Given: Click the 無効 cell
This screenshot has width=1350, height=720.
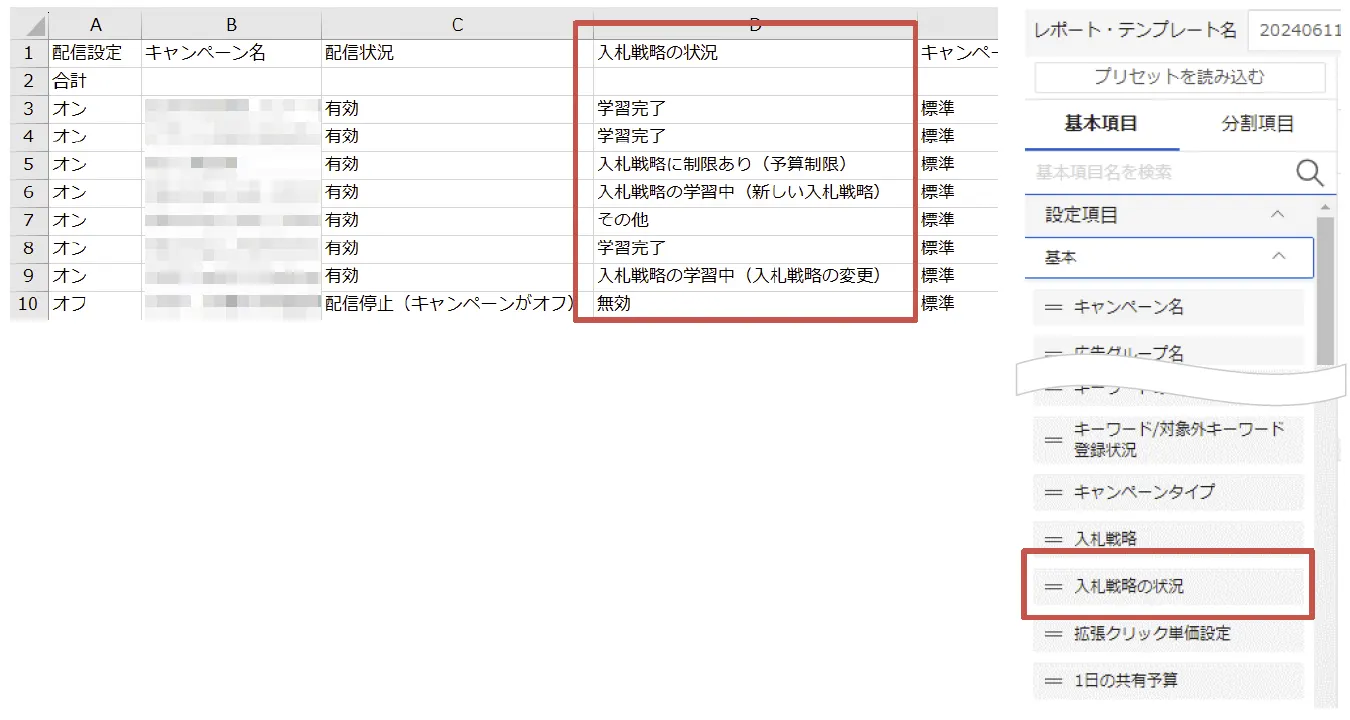Looking at the screenshot, I should (x=755, y=305).
